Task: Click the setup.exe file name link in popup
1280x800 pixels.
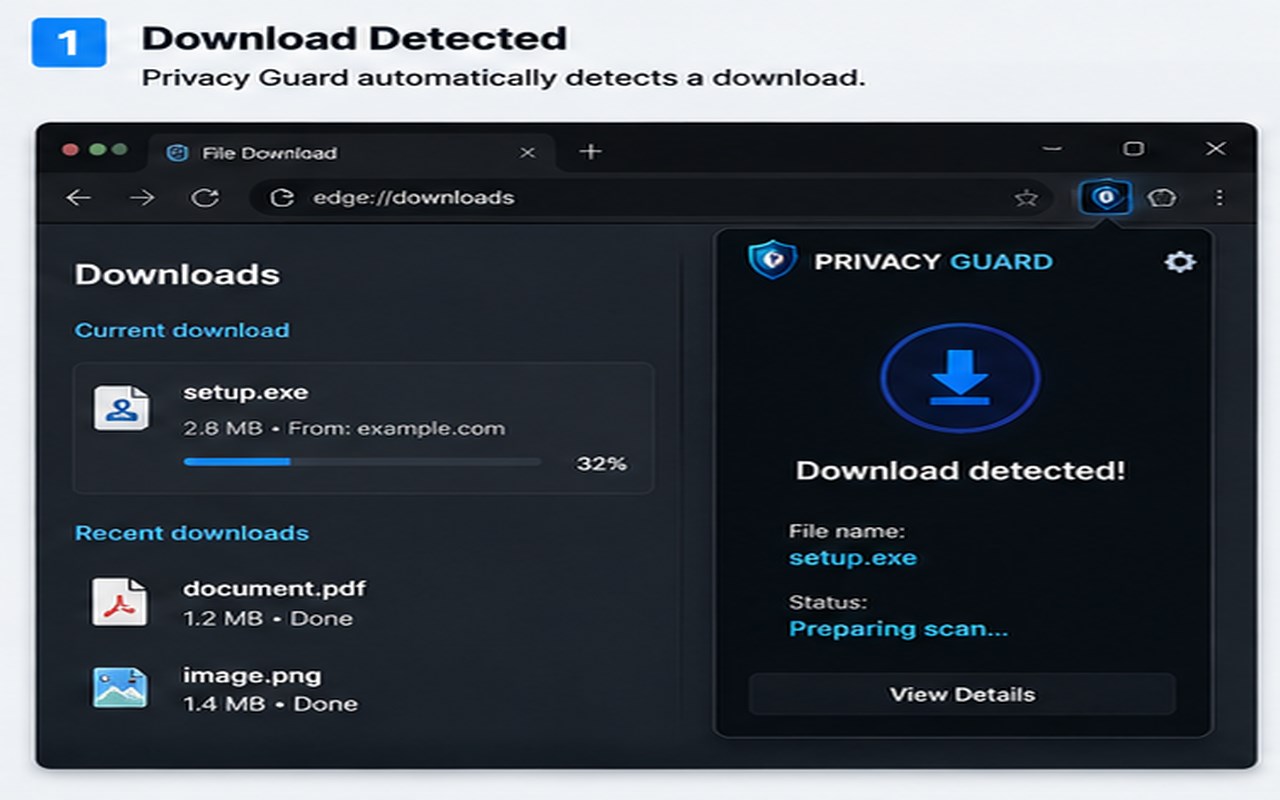Action: (x=853, y=558)
